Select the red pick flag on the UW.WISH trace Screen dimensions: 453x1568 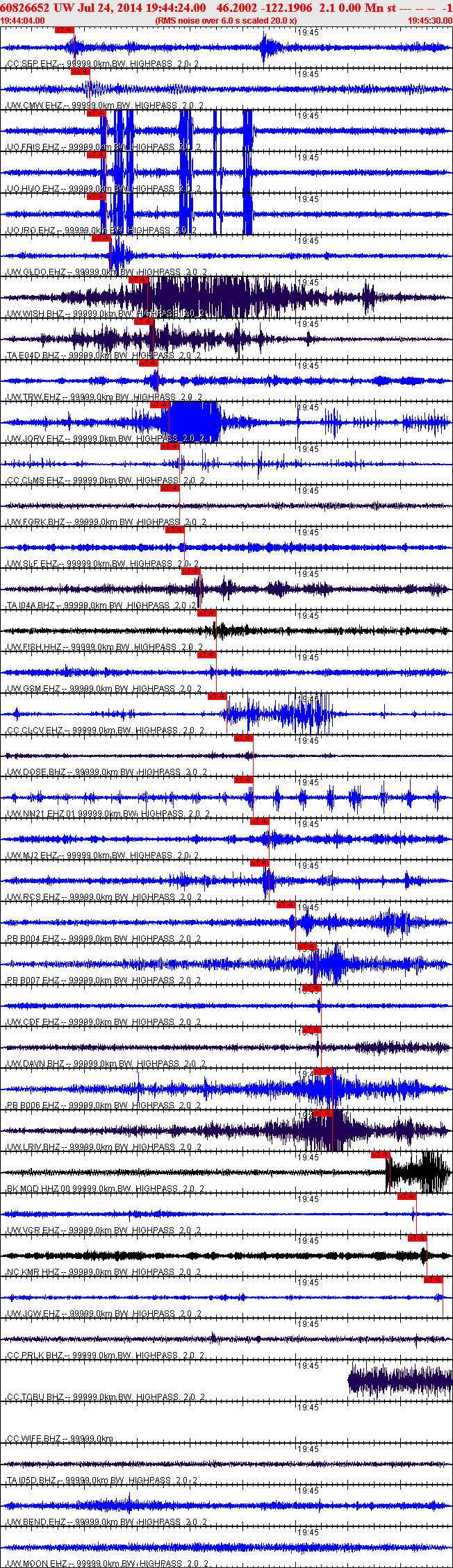pyautogui.click(x=138, y=280)
